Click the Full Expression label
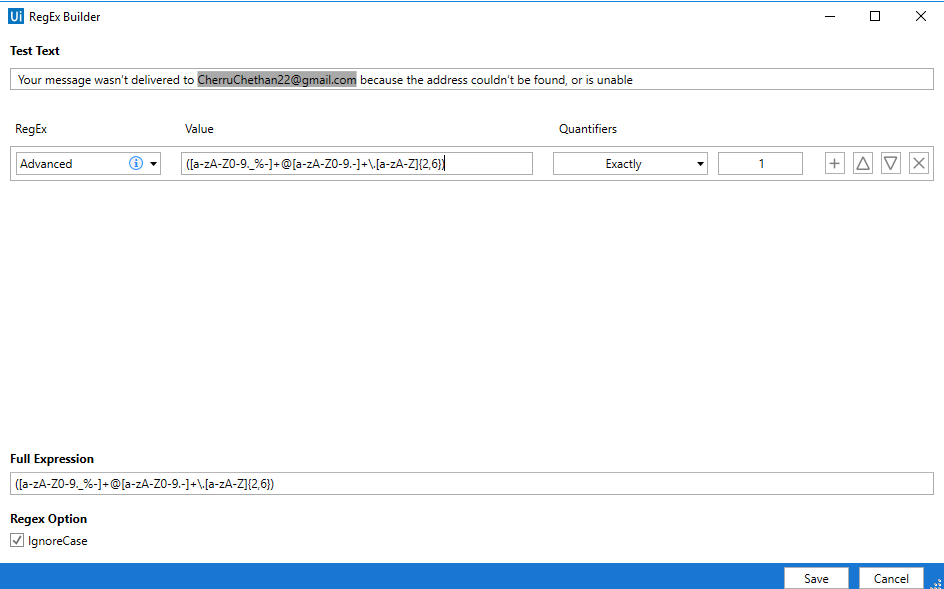 click(52, 458)
